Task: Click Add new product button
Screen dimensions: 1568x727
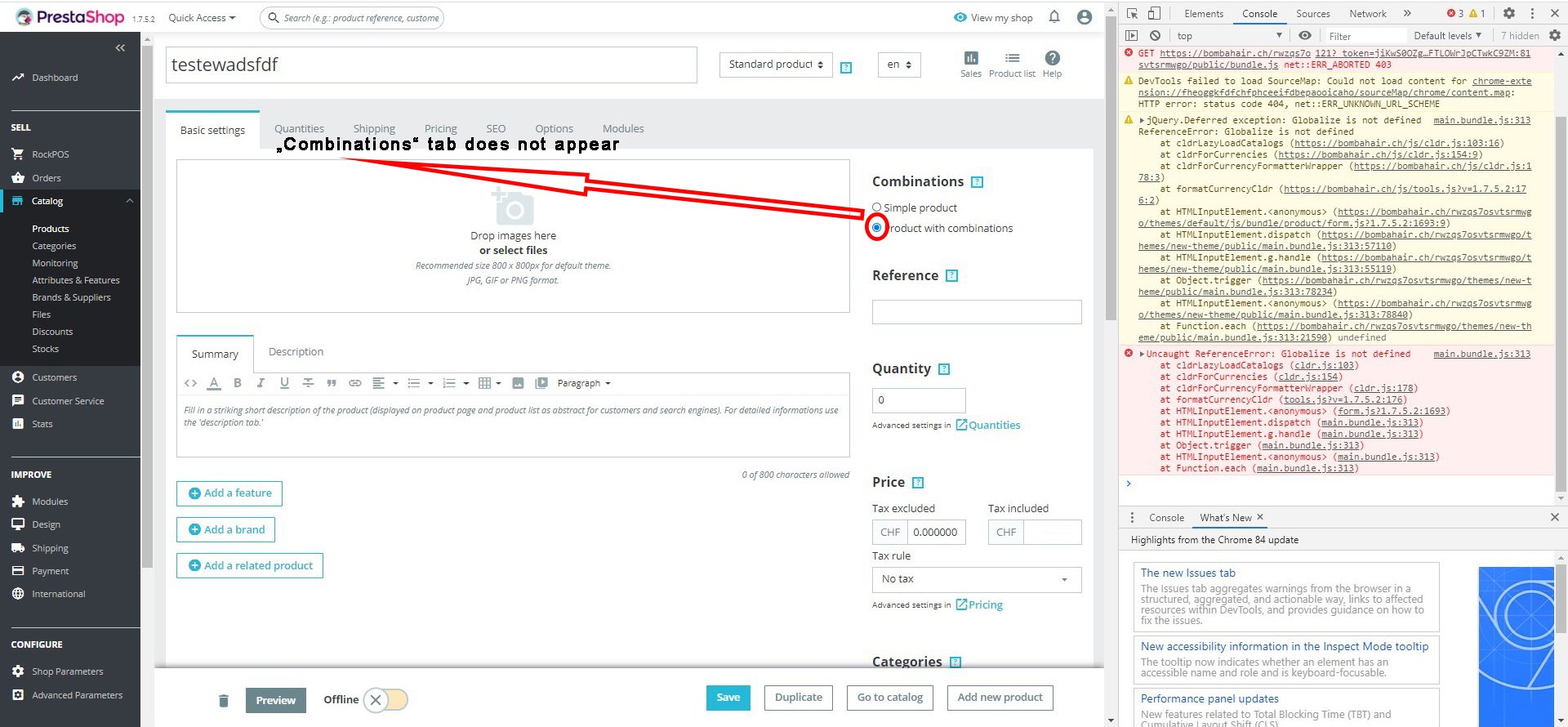Action: coord(1000,698)
